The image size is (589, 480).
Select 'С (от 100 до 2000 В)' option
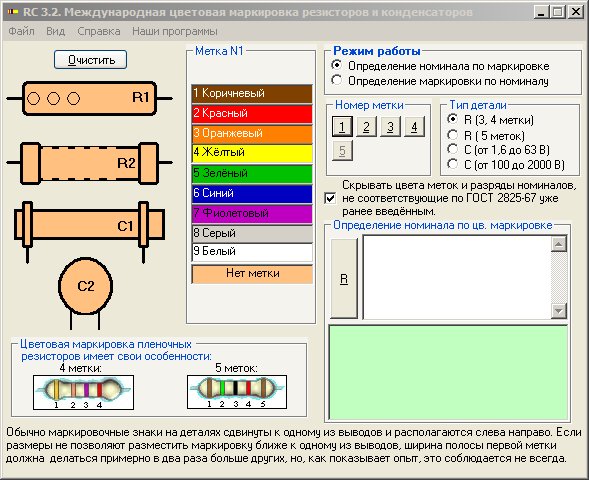click(506, 165)
